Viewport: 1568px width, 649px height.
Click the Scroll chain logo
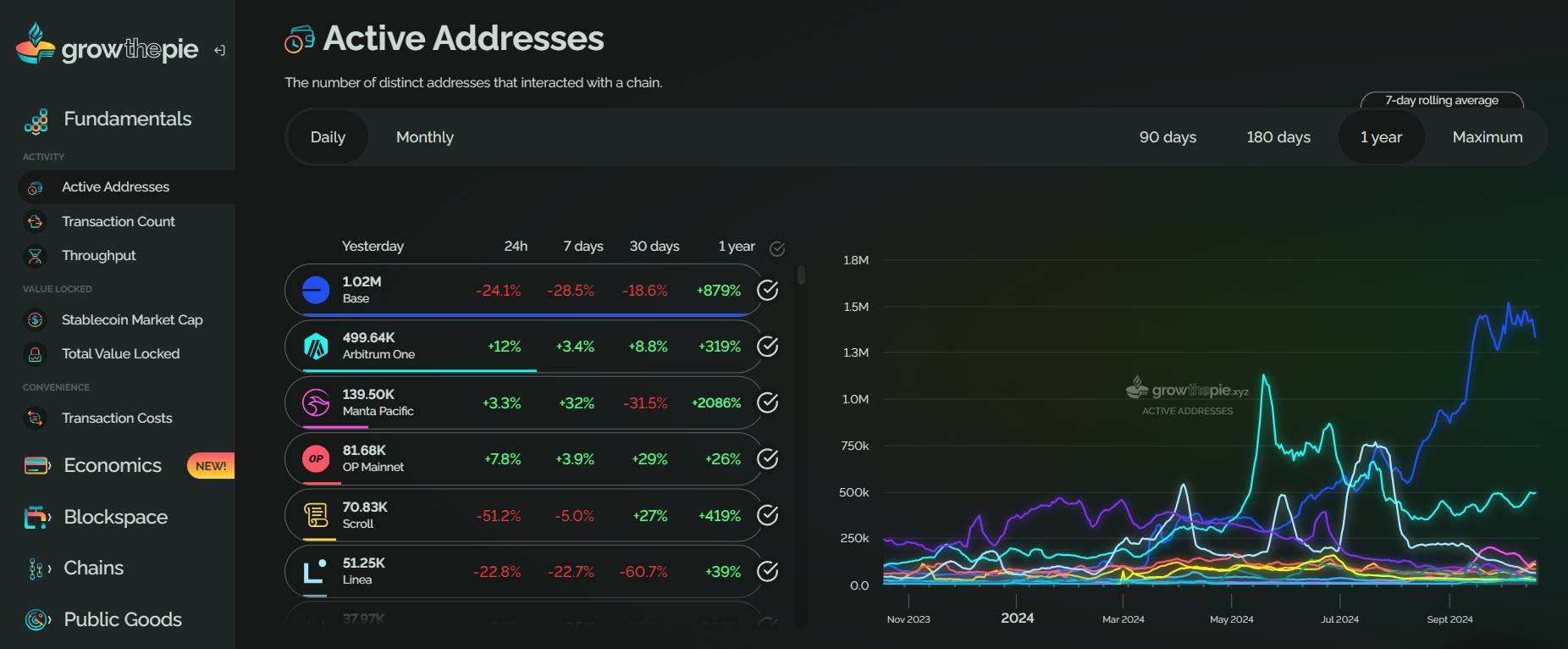[316, 515]
